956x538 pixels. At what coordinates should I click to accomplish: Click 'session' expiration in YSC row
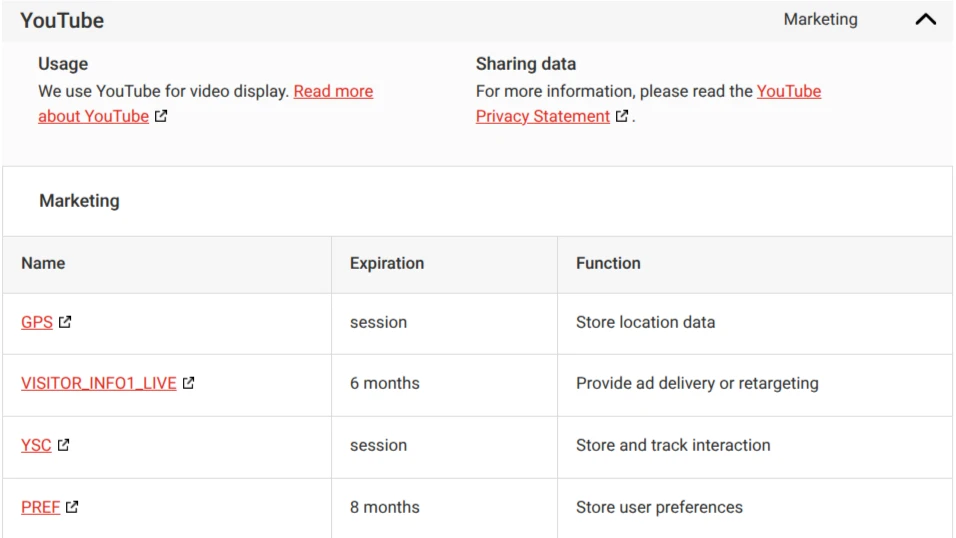(x=378, y=445)
